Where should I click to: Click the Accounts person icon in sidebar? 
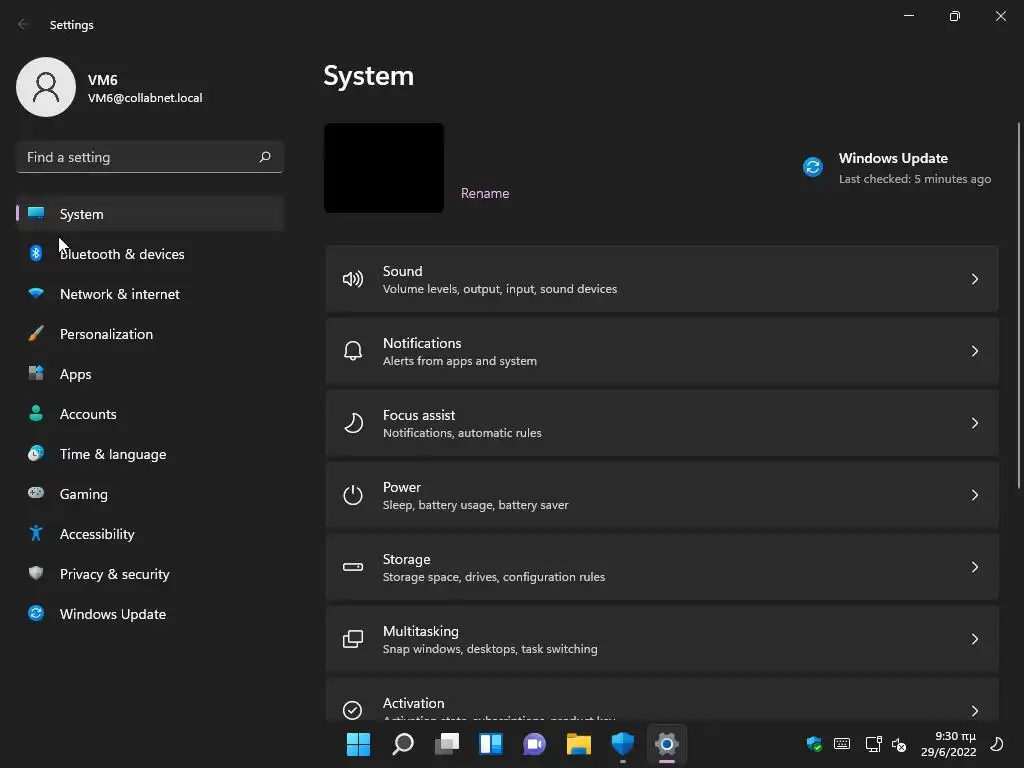pos(36,413)
